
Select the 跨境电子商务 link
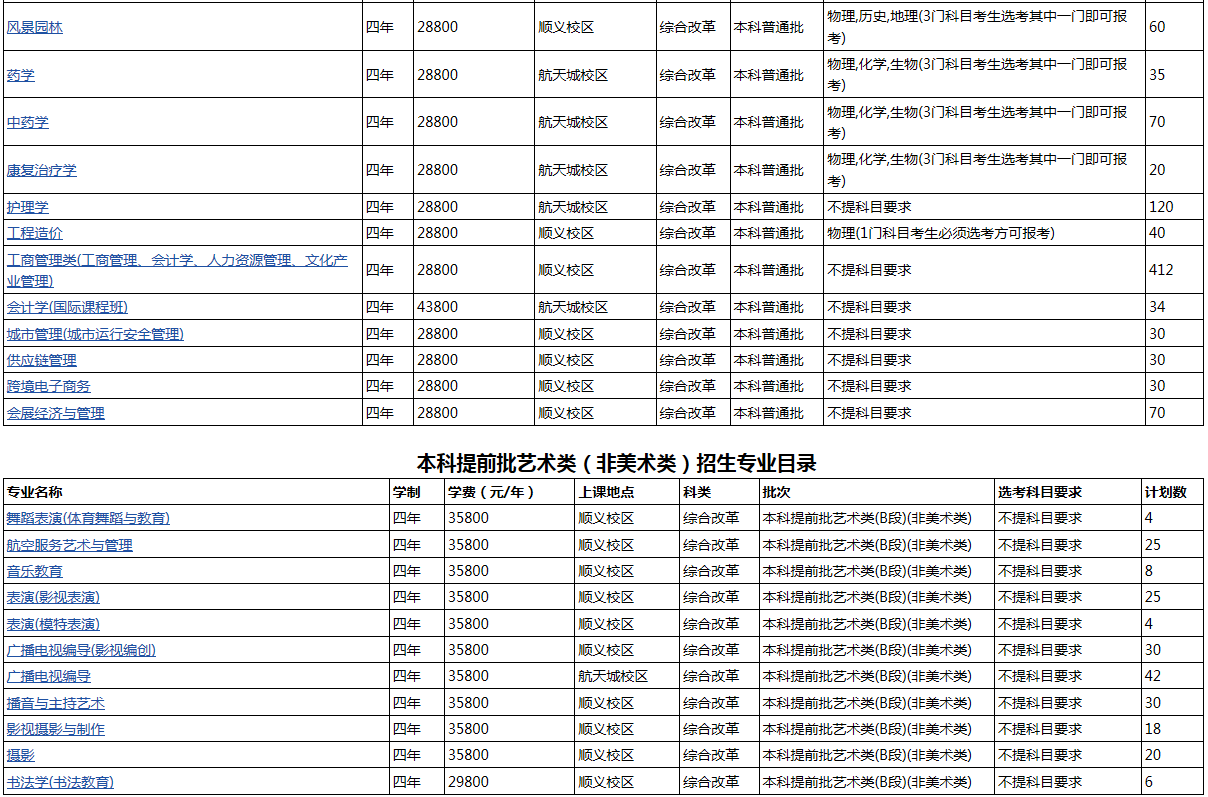click(49, 386)
